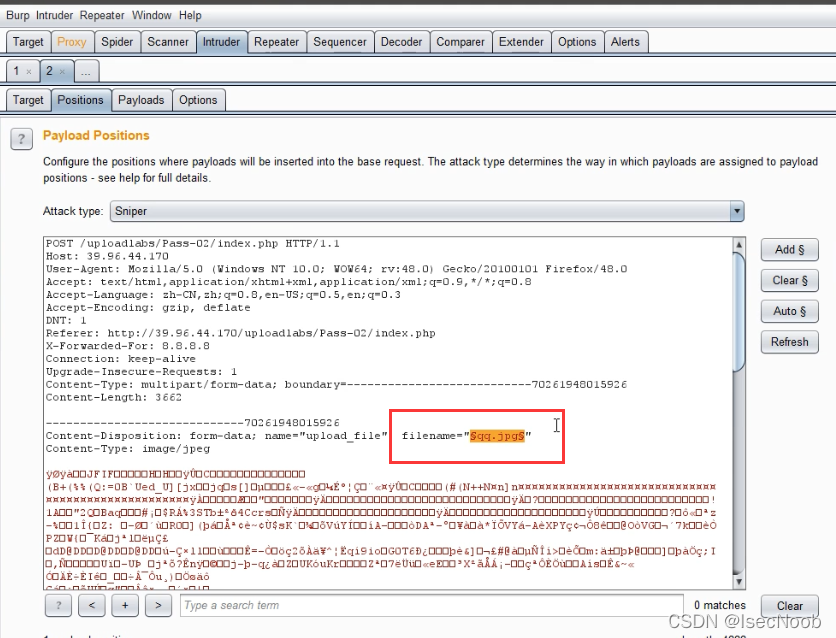Expand the Attack type Sniper dropdown
Viewport: 836px width, 638px height.
click(427, 211)
